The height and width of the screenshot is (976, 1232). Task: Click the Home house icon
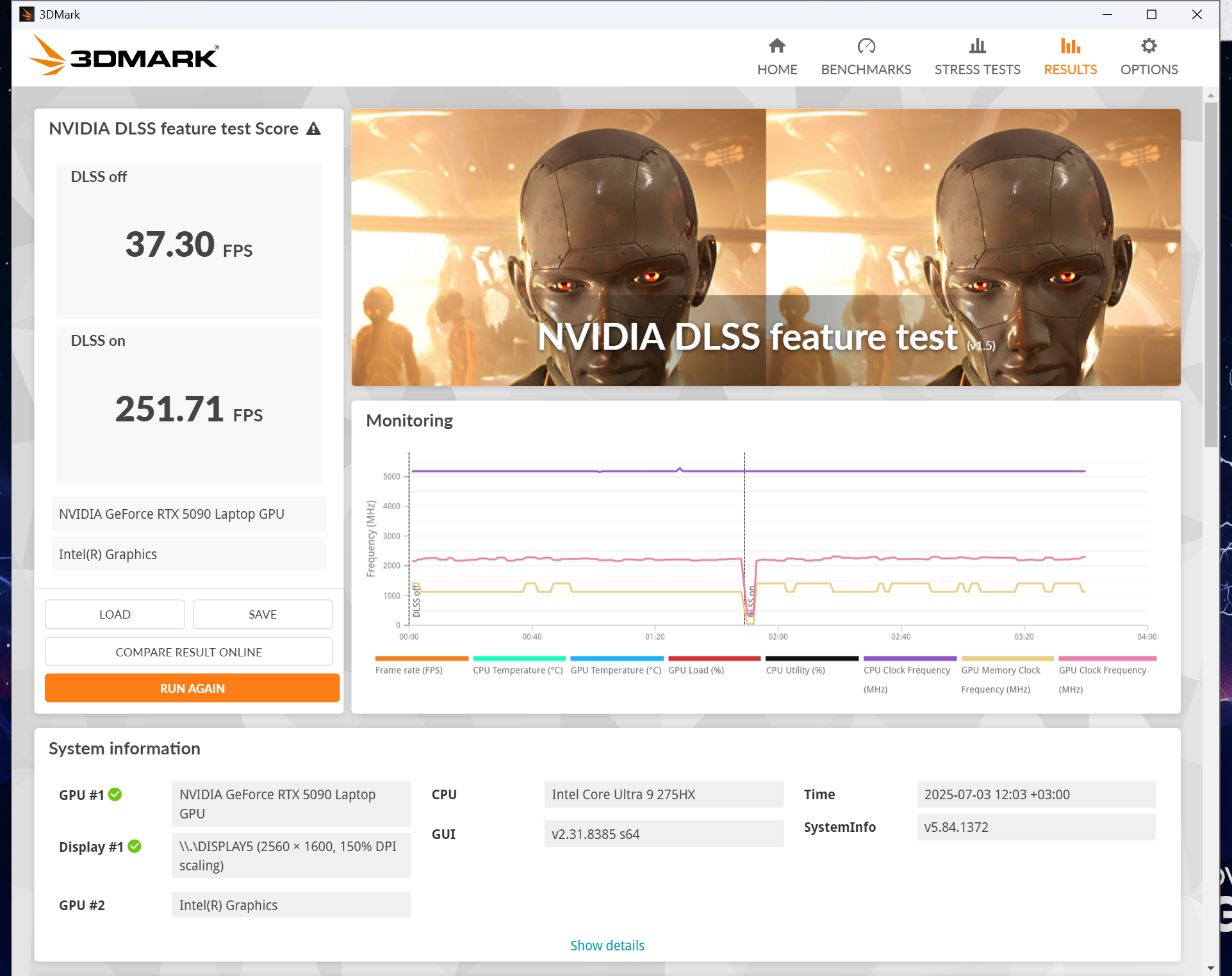(x=777, y=45)
